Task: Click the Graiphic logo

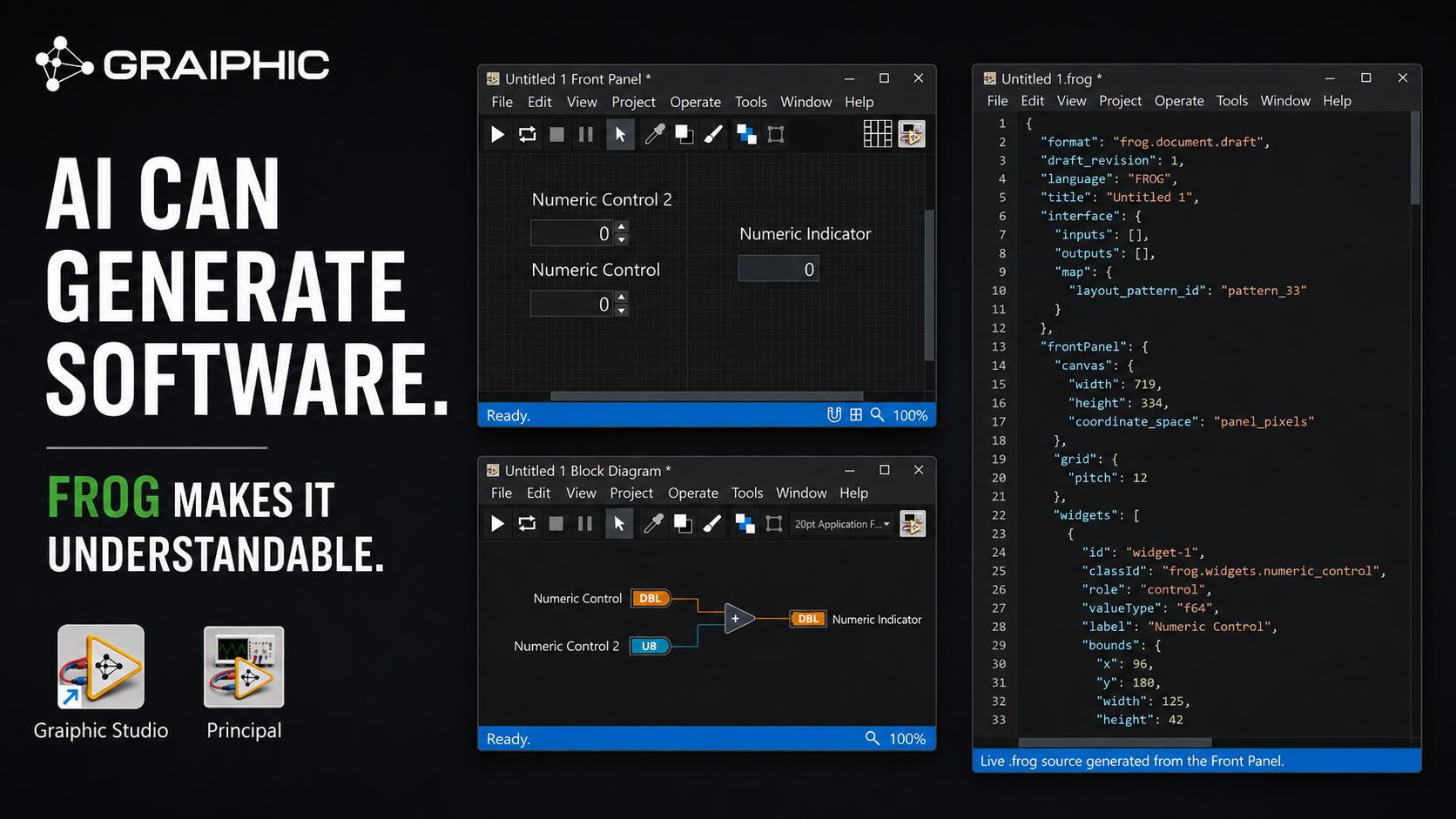Action: (182, 64)
